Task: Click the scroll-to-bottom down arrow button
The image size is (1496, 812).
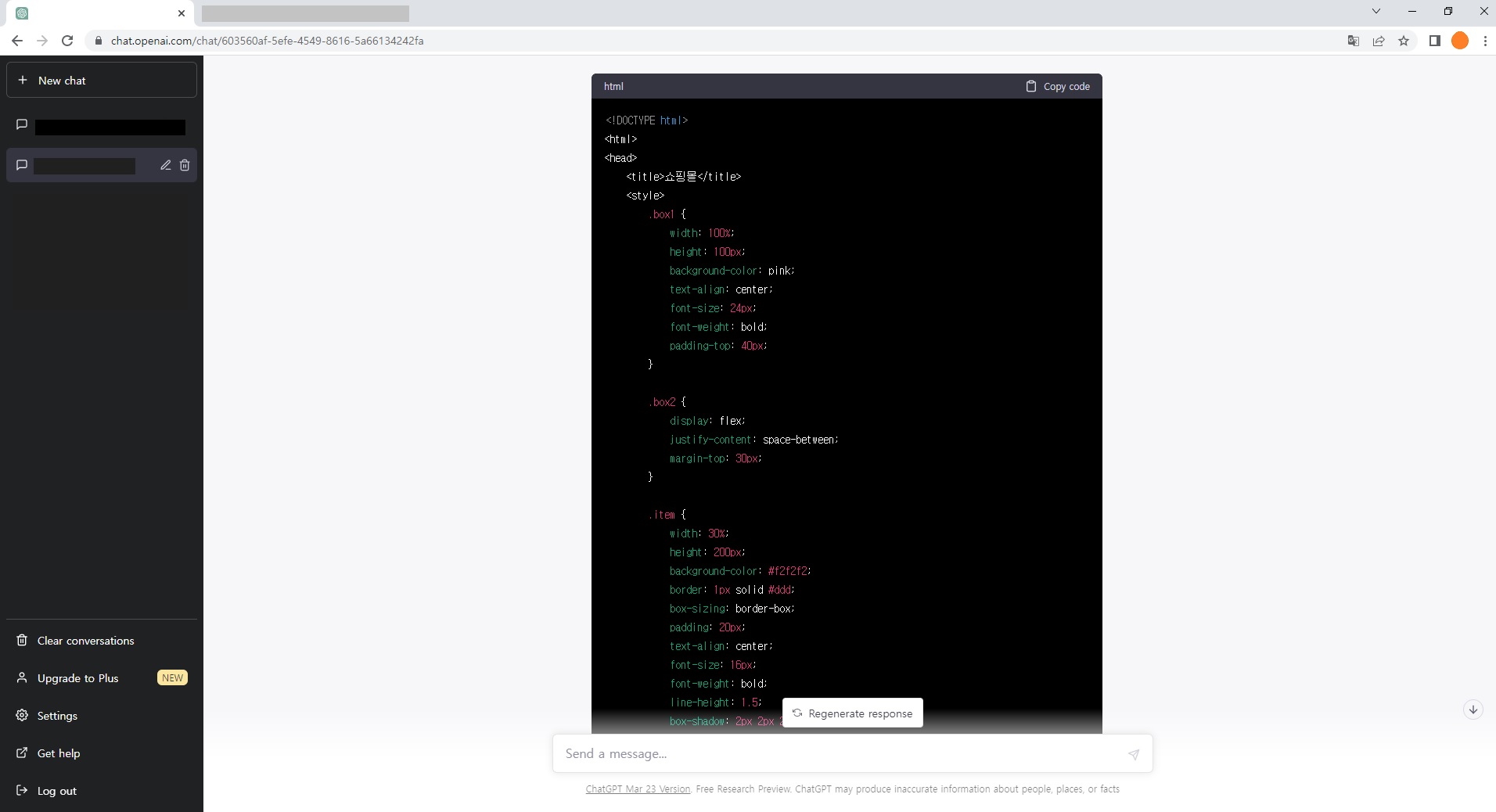Action: pos(1473,710)
